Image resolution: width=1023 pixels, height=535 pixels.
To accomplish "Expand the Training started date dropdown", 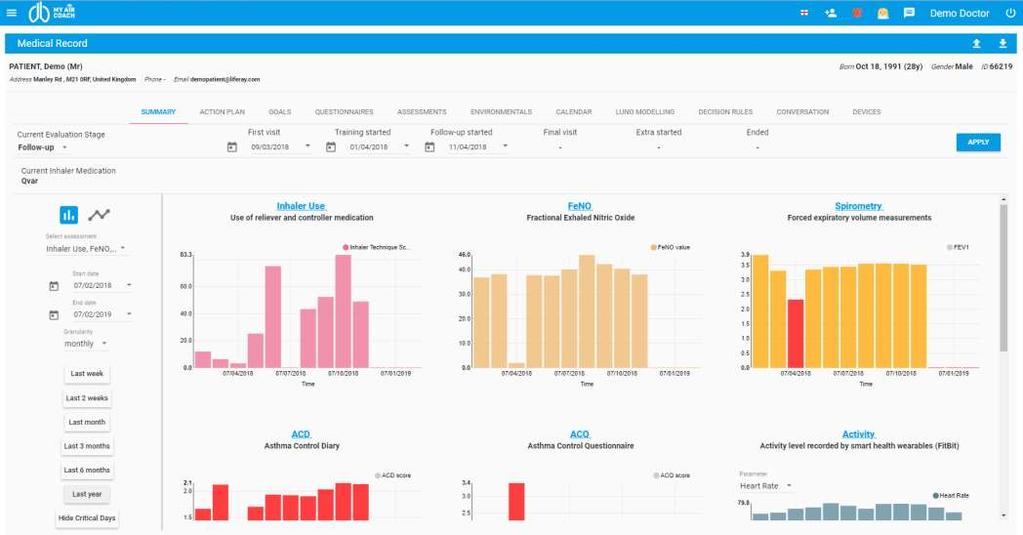I will point(379,147).
